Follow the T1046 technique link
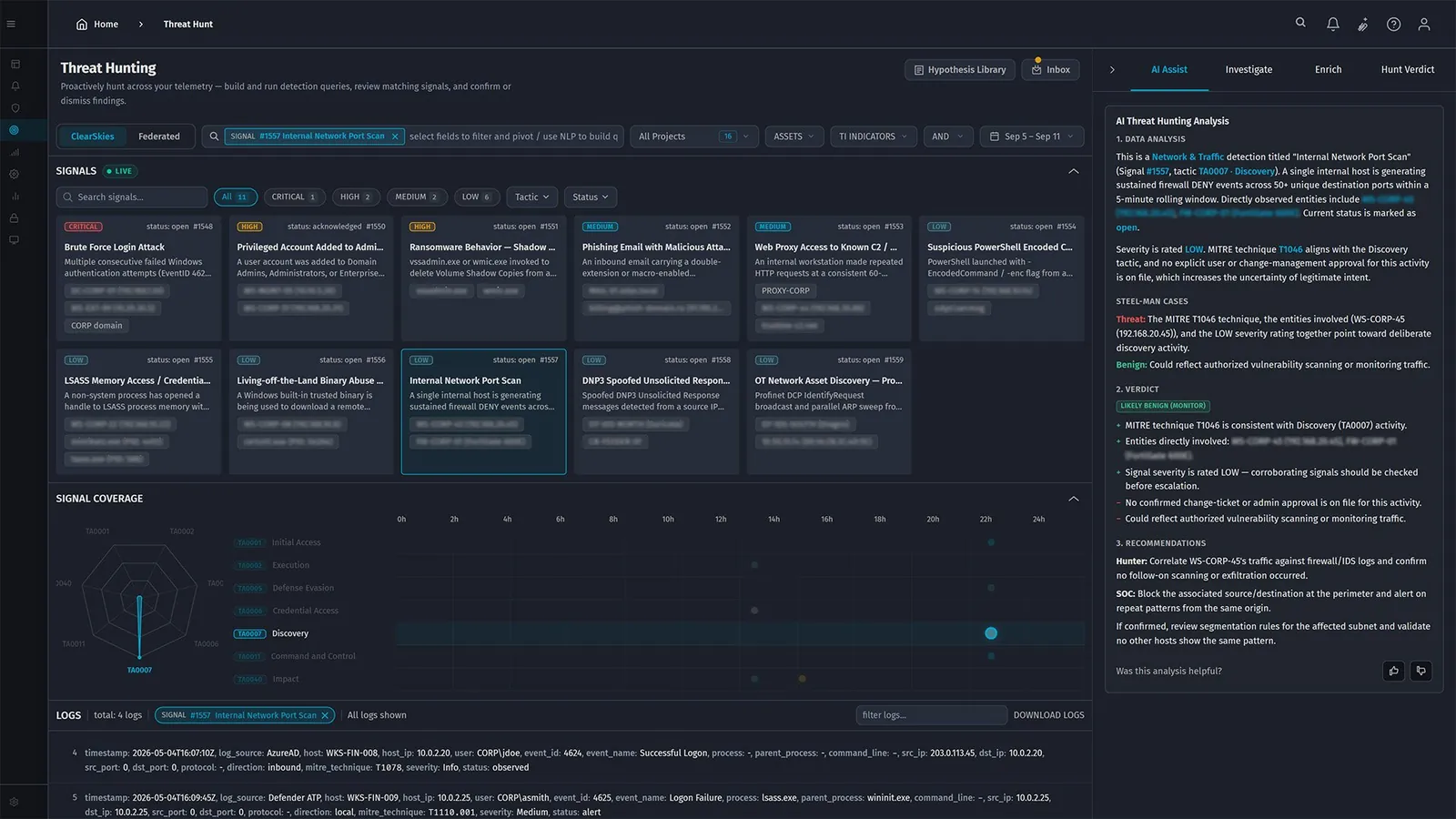Screen dimensions: 1456x819 click(1290, 249)
